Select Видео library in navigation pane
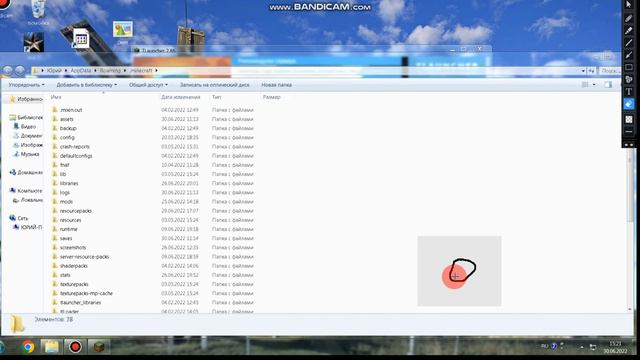This screenshot has height=360, width=640. (x=25, y=127)
